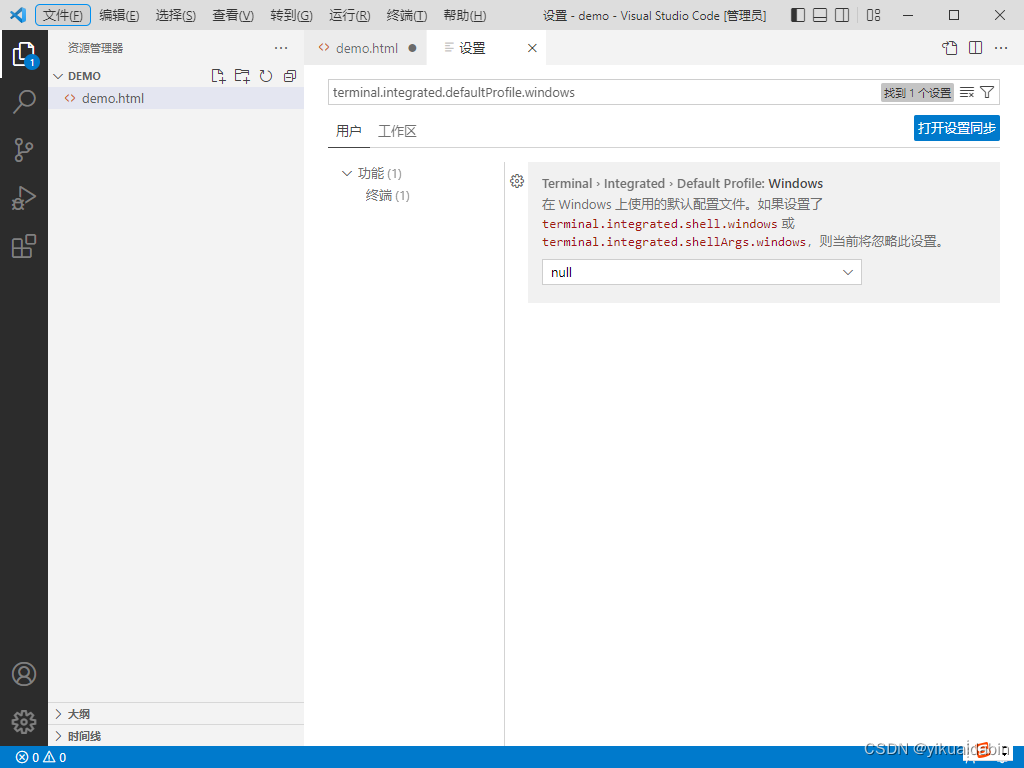Click the VS Code logo icon
Image resolution: width=1024 pixels, height=768 pixels.
(x=18, y=15)
